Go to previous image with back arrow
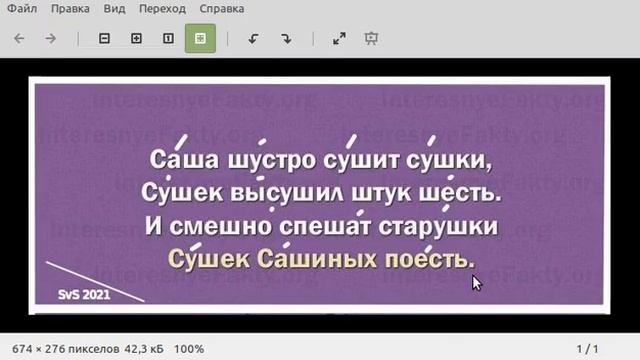Screen dimensions: 640x360 (x=19, y=39)
